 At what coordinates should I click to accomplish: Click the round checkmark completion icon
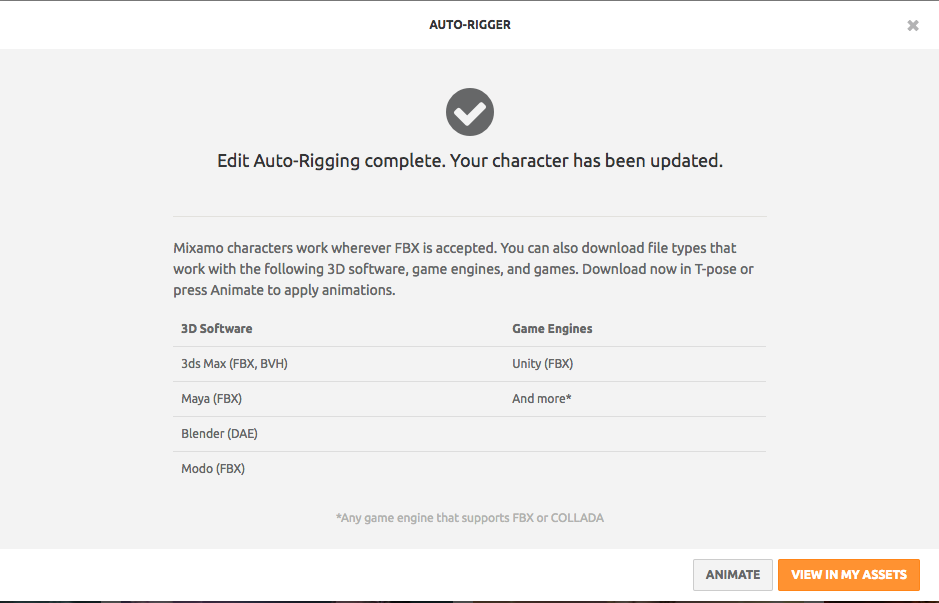(469, 112)
